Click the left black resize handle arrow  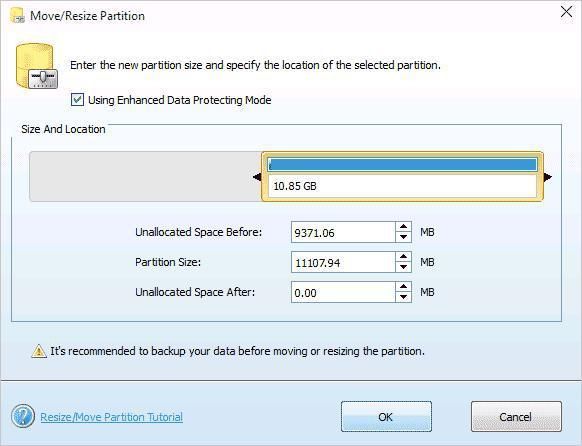pos(257,177)
